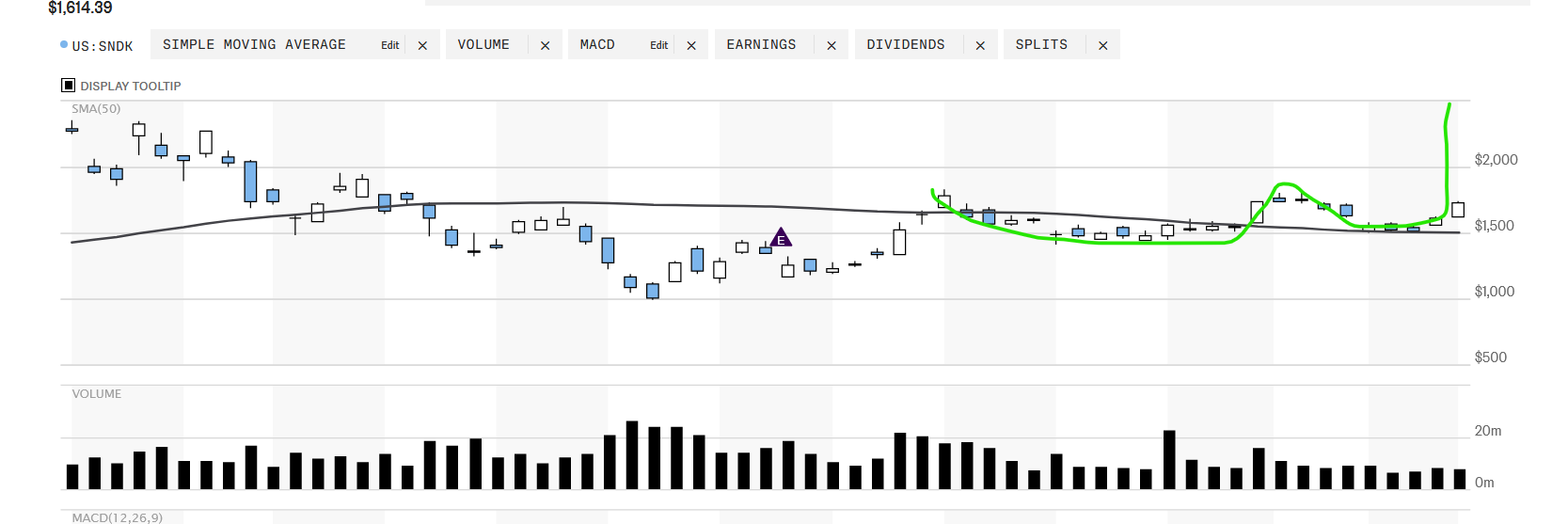Close the MACD indicator chip
1568x524 pixels.
tap(691, 45)
